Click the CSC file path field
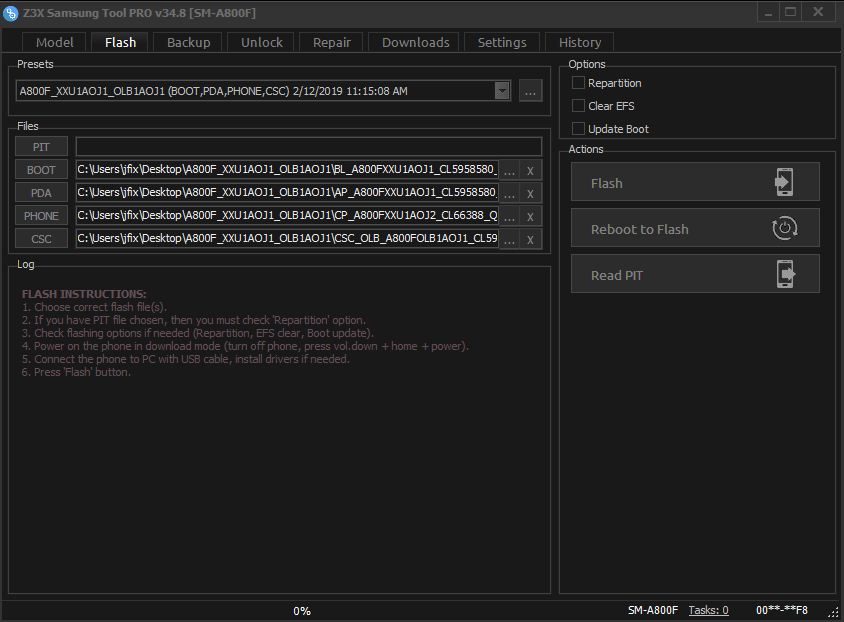The width and height of the screenshot is (844, 622). click(x=287, y=238)
